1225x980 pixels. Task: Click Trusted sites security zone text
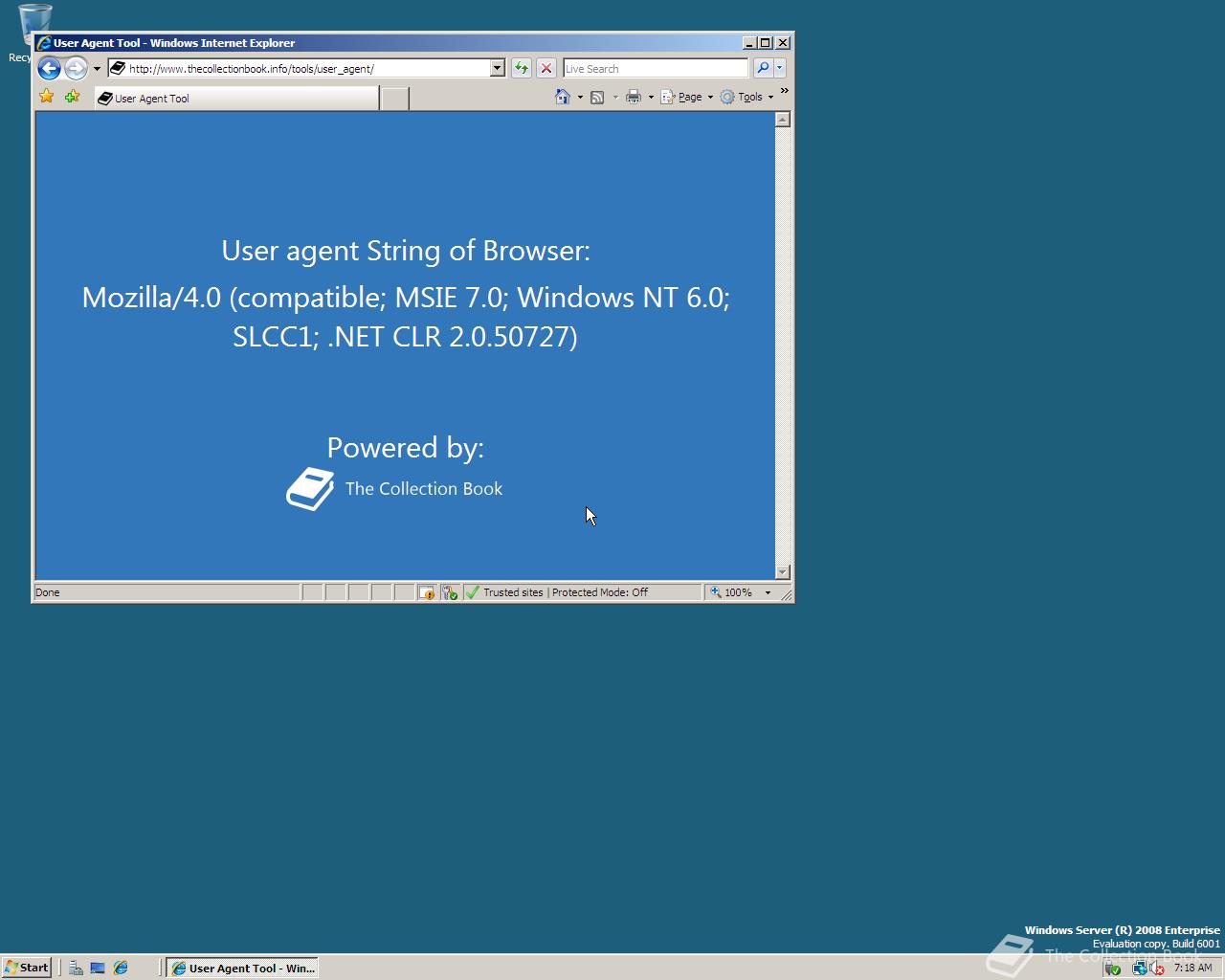(x=513, y=592)
